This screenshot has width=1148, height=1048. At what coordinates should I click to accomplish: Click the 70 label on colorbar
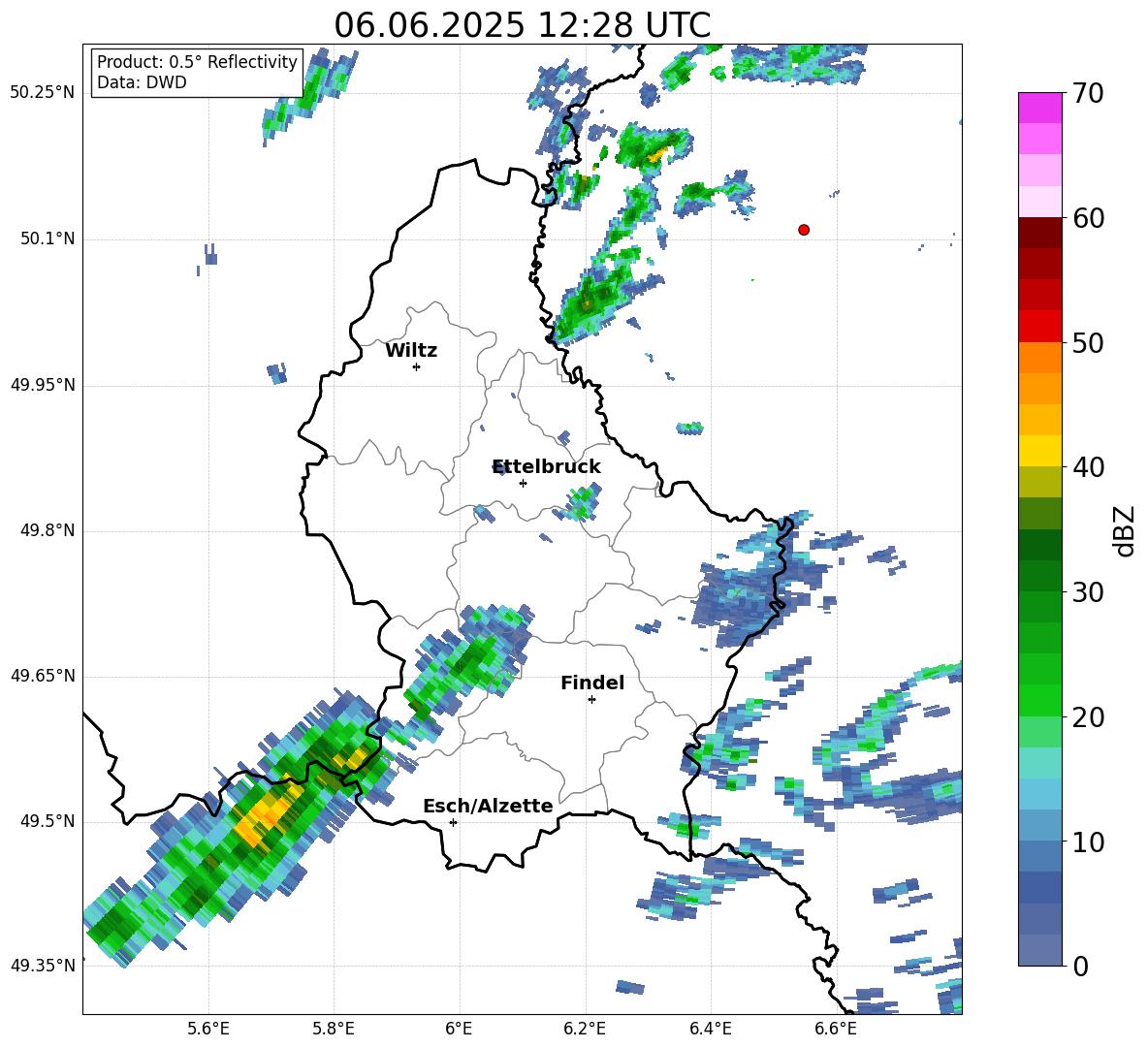(x=1088, y=94)
